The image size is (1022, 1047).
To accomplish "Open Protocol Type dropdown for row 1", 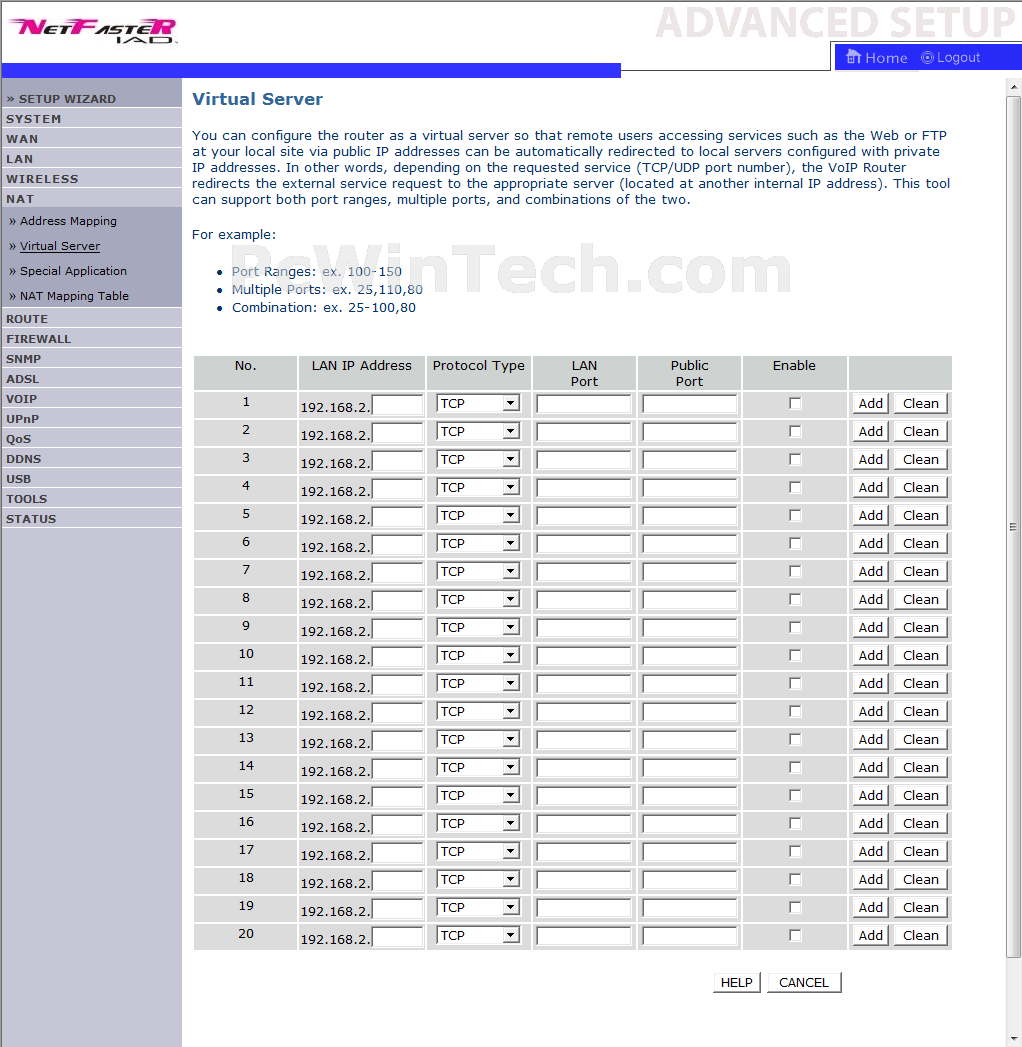I will 478,403.
